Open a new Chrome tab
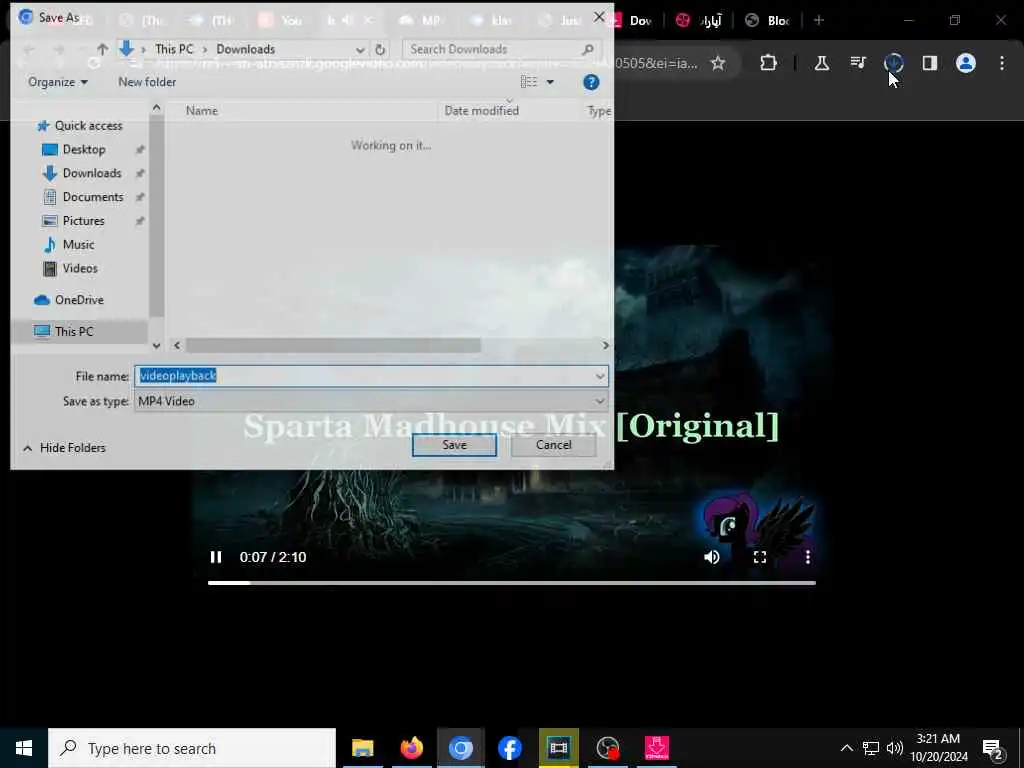 (819, 20)
